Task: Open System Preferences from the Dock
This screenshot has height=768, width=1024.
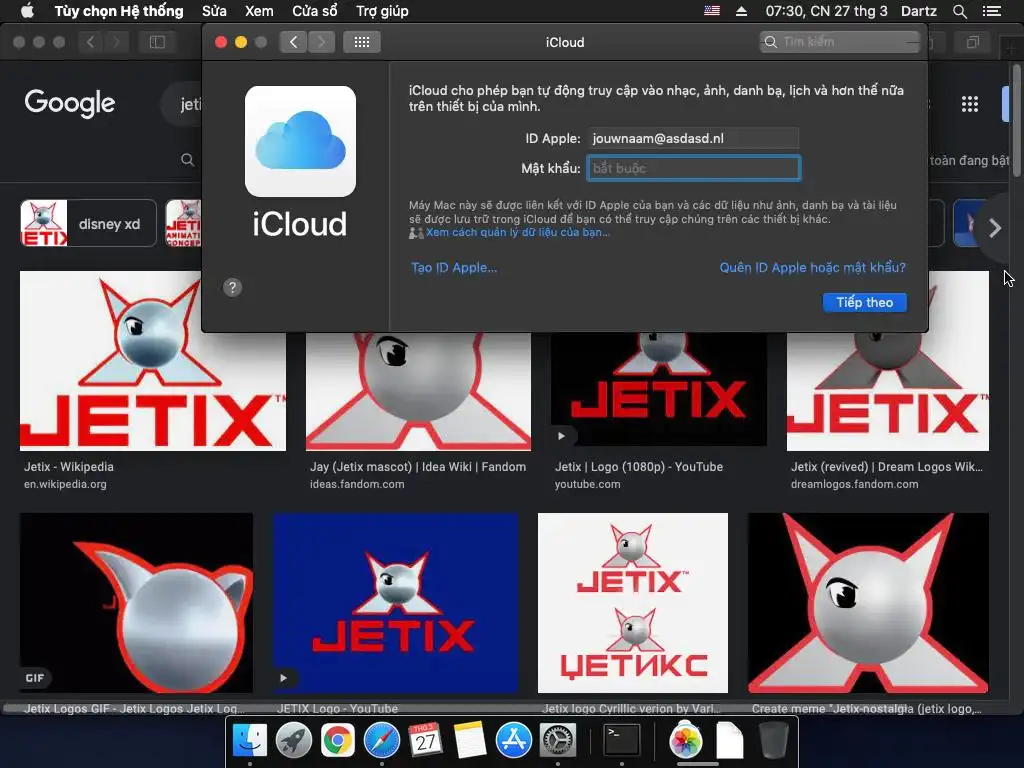Action: click(x=557, y=740)
